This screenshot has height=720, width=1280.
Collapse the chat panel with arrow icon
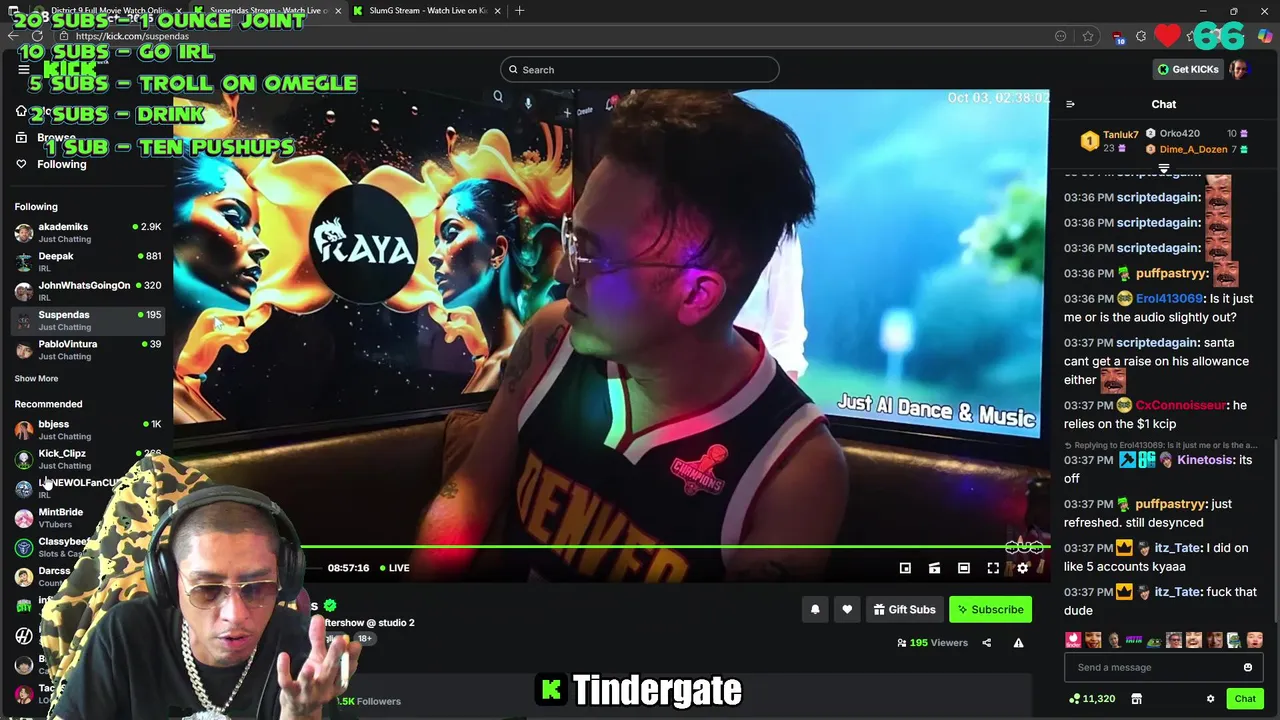coord(1070,104)
